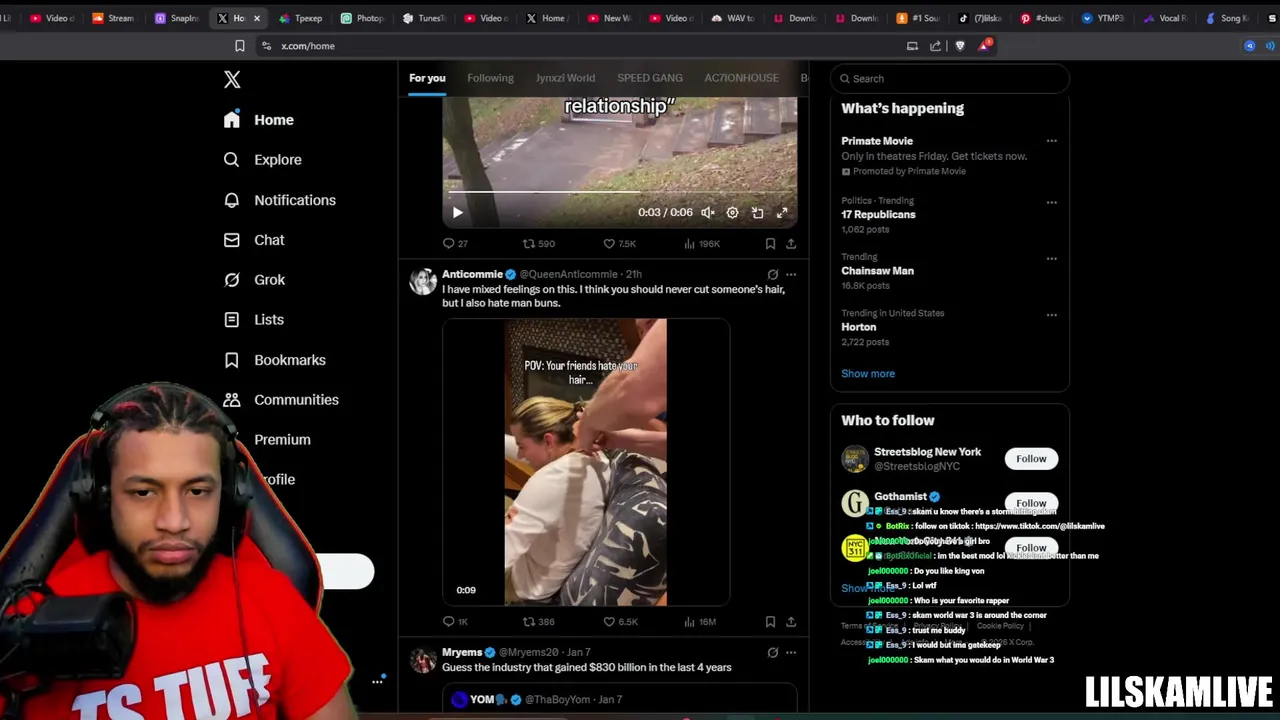Screen dimensions: 1280x720
Task: Click the Search input field
Action: pos(950,79)
